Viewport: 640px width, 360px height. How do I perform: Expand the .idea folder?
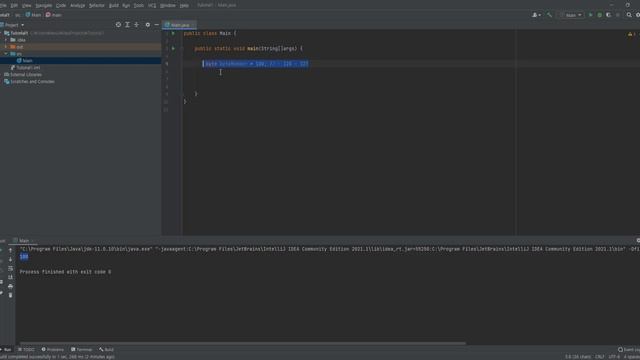(6, 40)
